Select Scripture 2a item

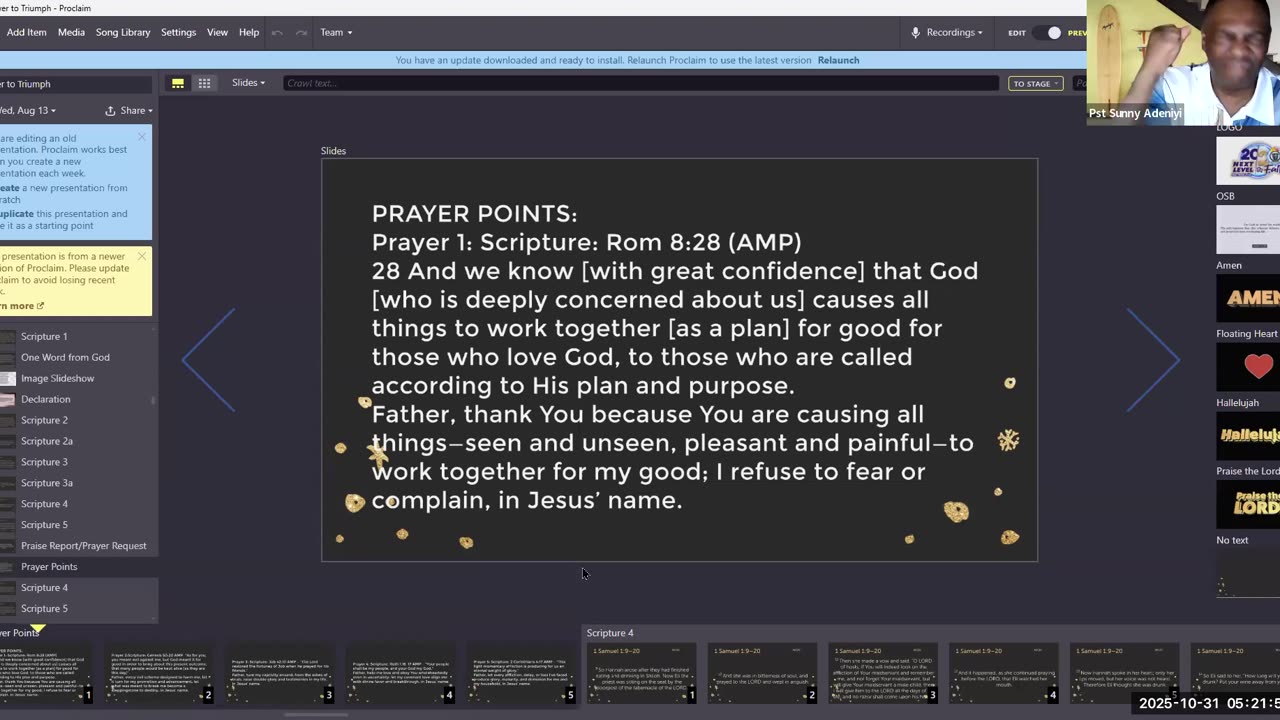[x=77, y=441]
